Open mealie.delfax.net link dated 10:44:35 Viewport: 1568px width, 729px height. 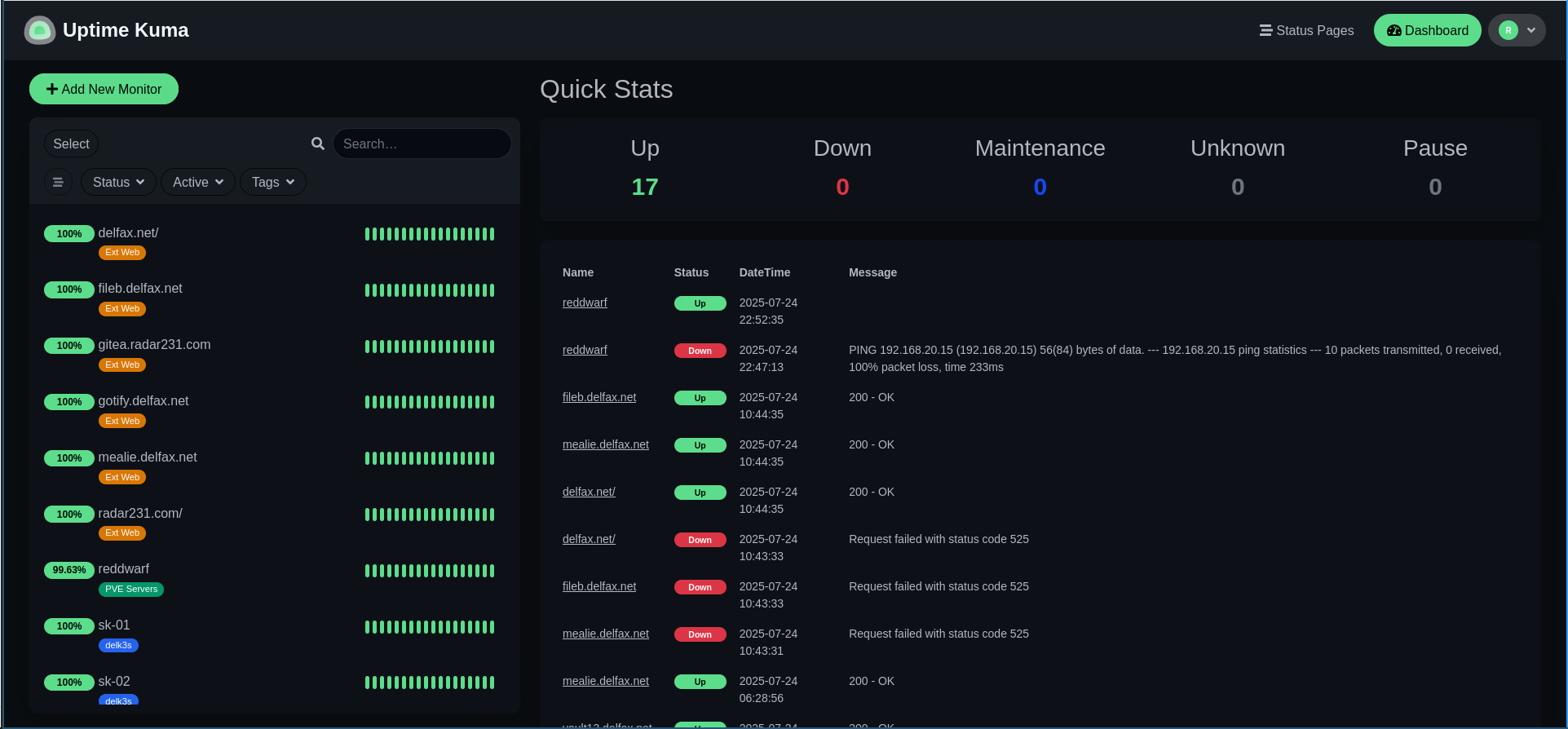point(606,444)
